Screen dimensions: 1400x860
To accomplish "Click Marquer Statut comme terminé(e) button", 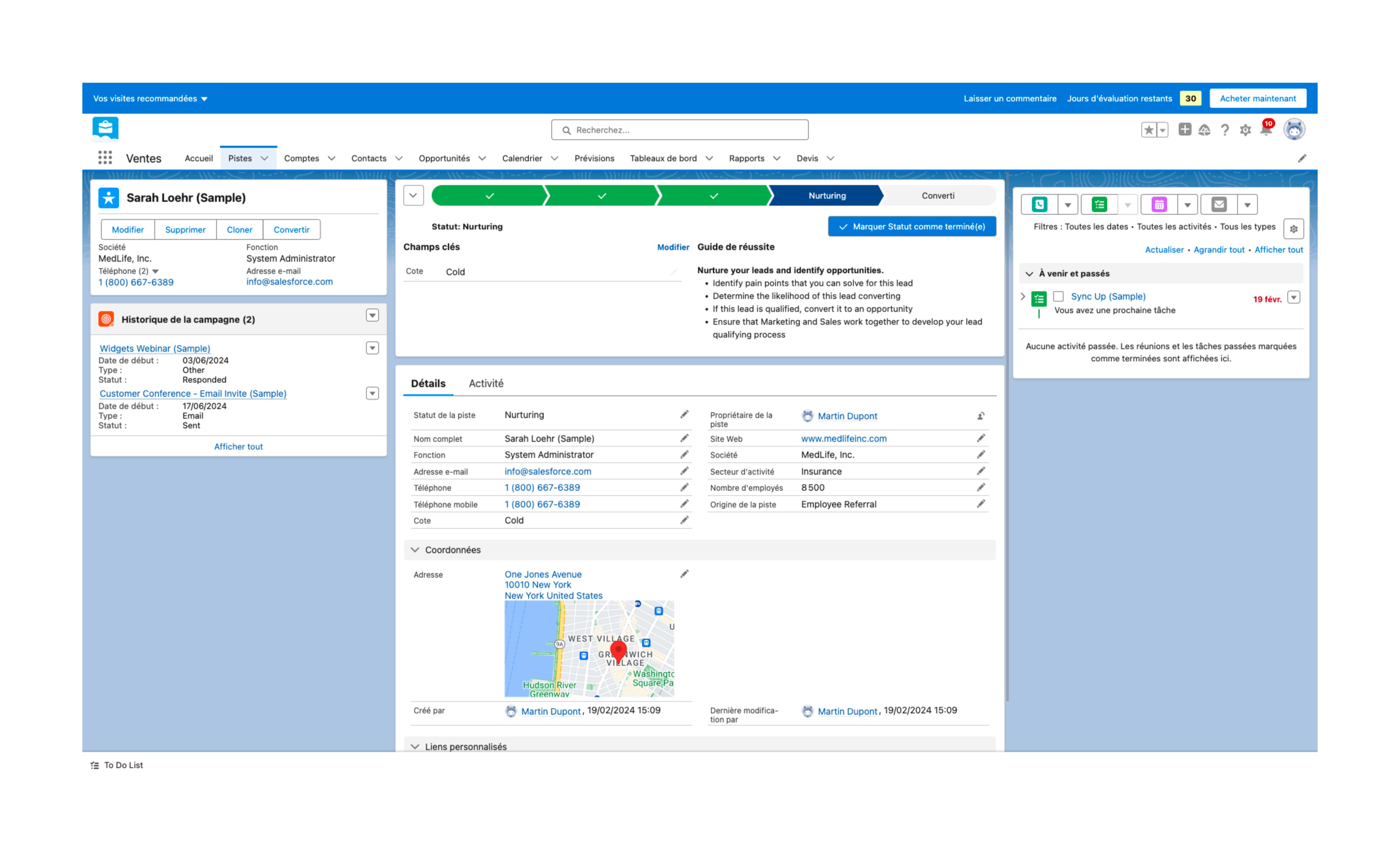I will click(x=912, y=227).
